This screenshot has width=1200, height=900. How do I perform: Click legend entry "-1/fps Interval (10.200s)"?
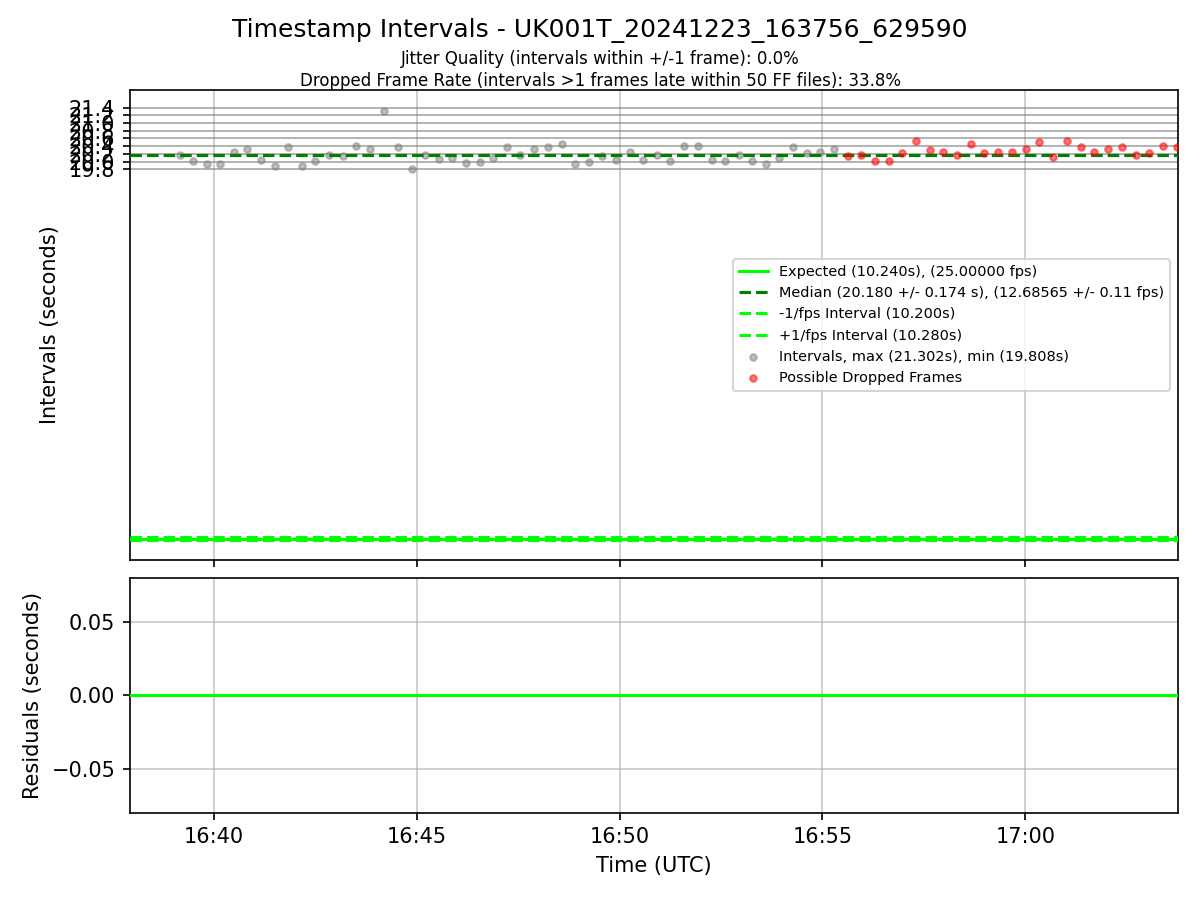[x=867, y=314]
